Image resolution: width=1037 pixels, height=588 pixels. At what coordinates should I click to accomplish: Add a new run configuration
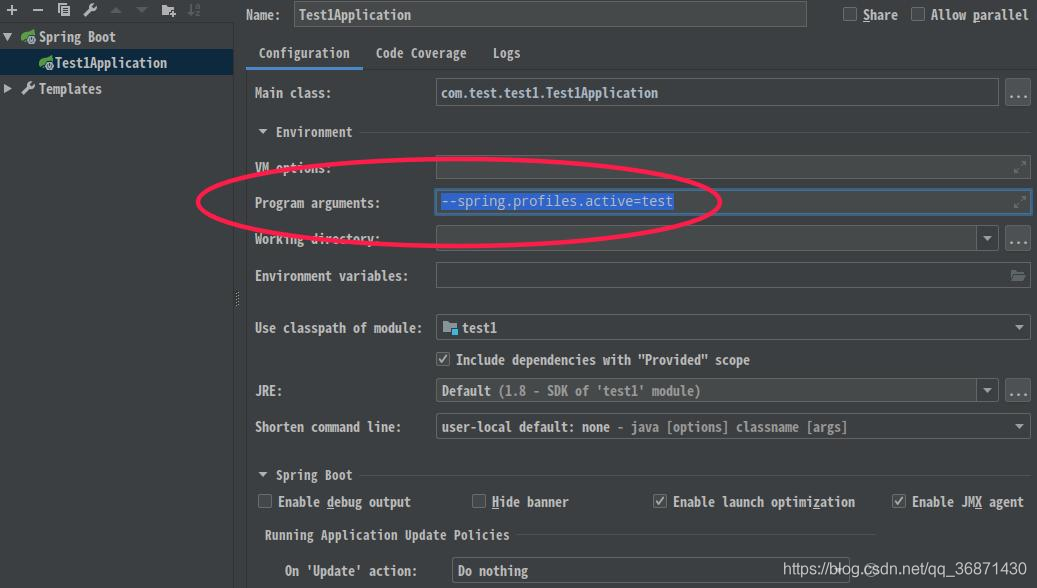click(x=12, y=10)
